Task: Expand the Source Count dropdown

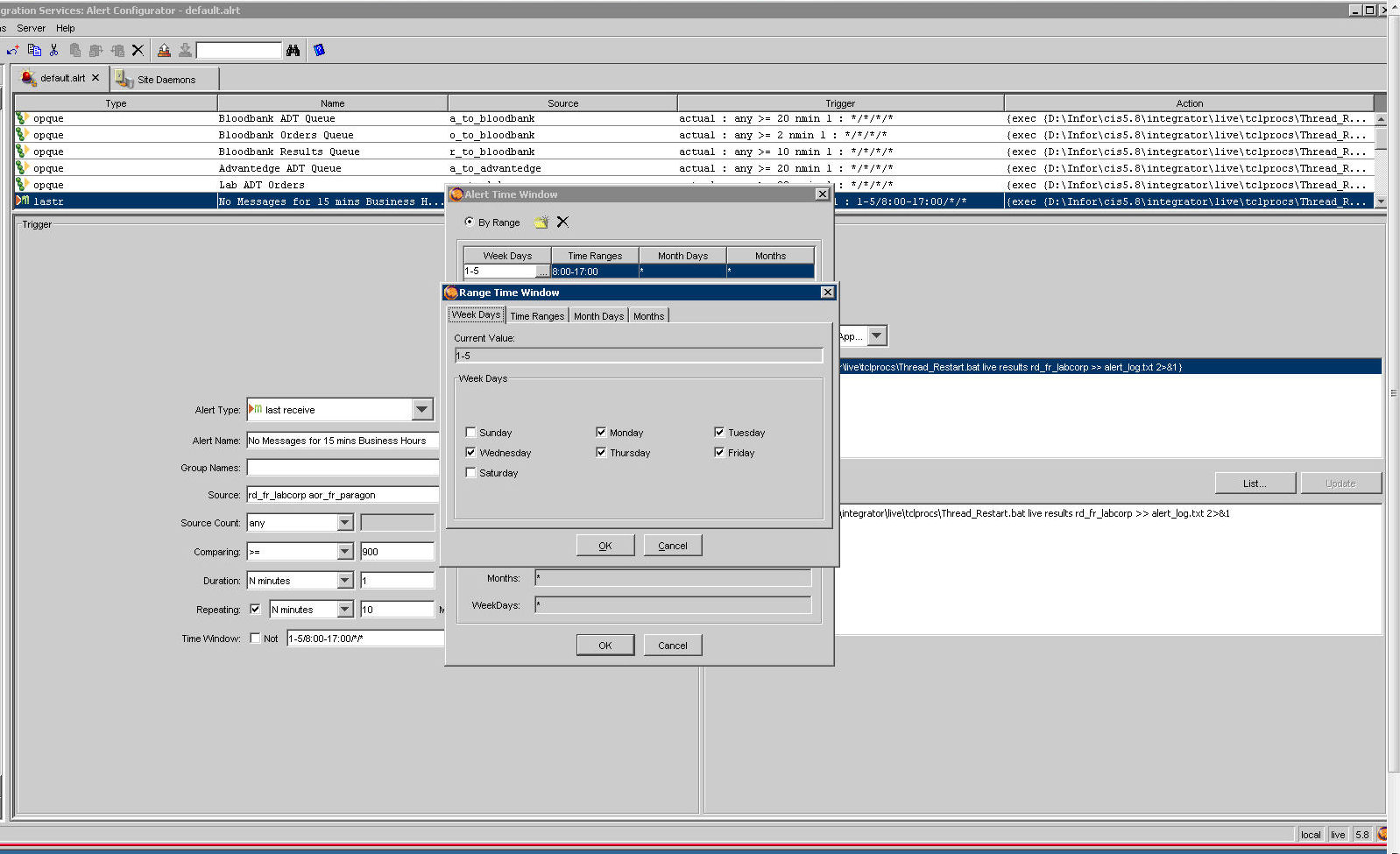Action: [344, 523]
